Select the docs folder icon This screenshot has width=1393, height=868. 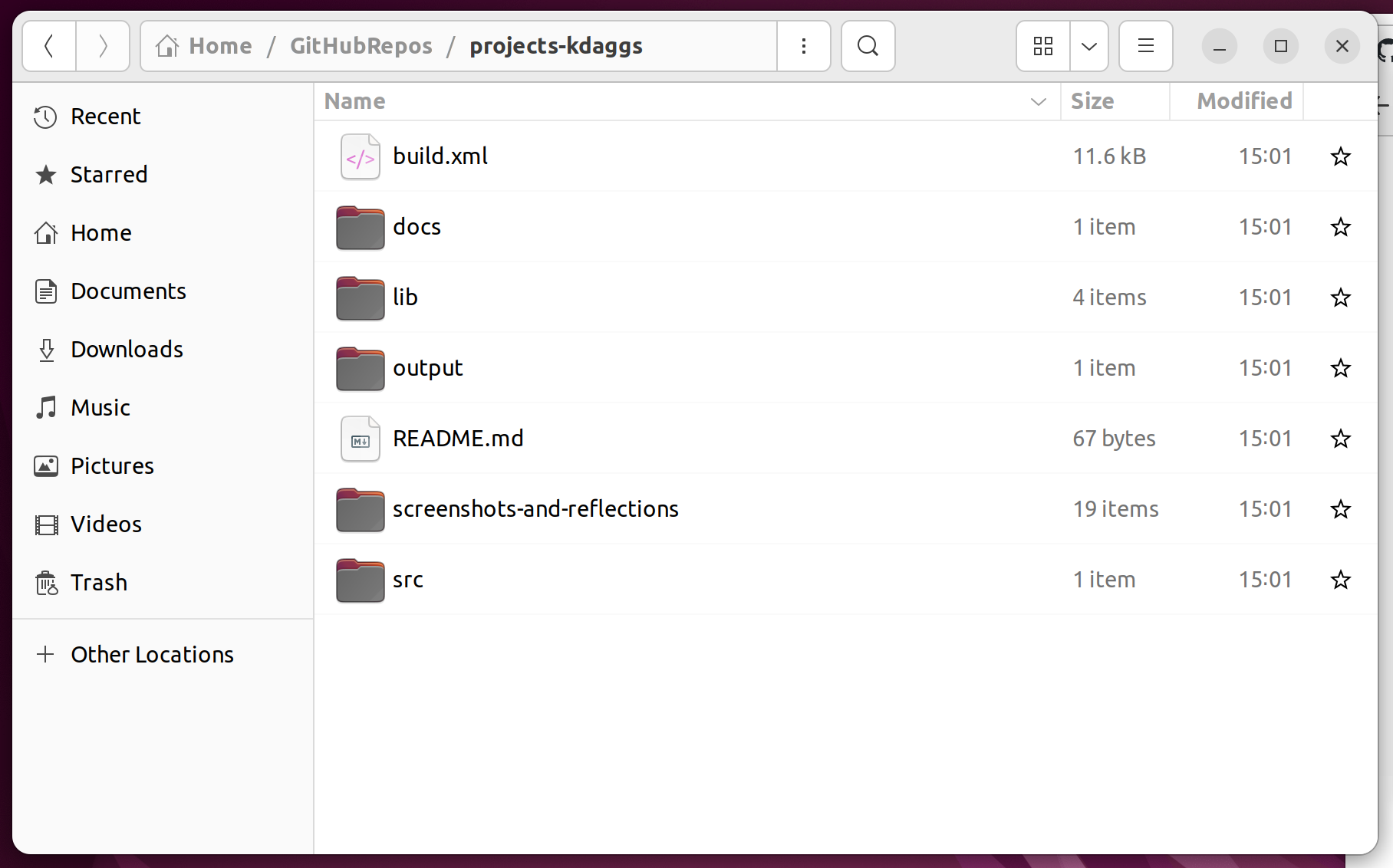(x=361, y=227)
